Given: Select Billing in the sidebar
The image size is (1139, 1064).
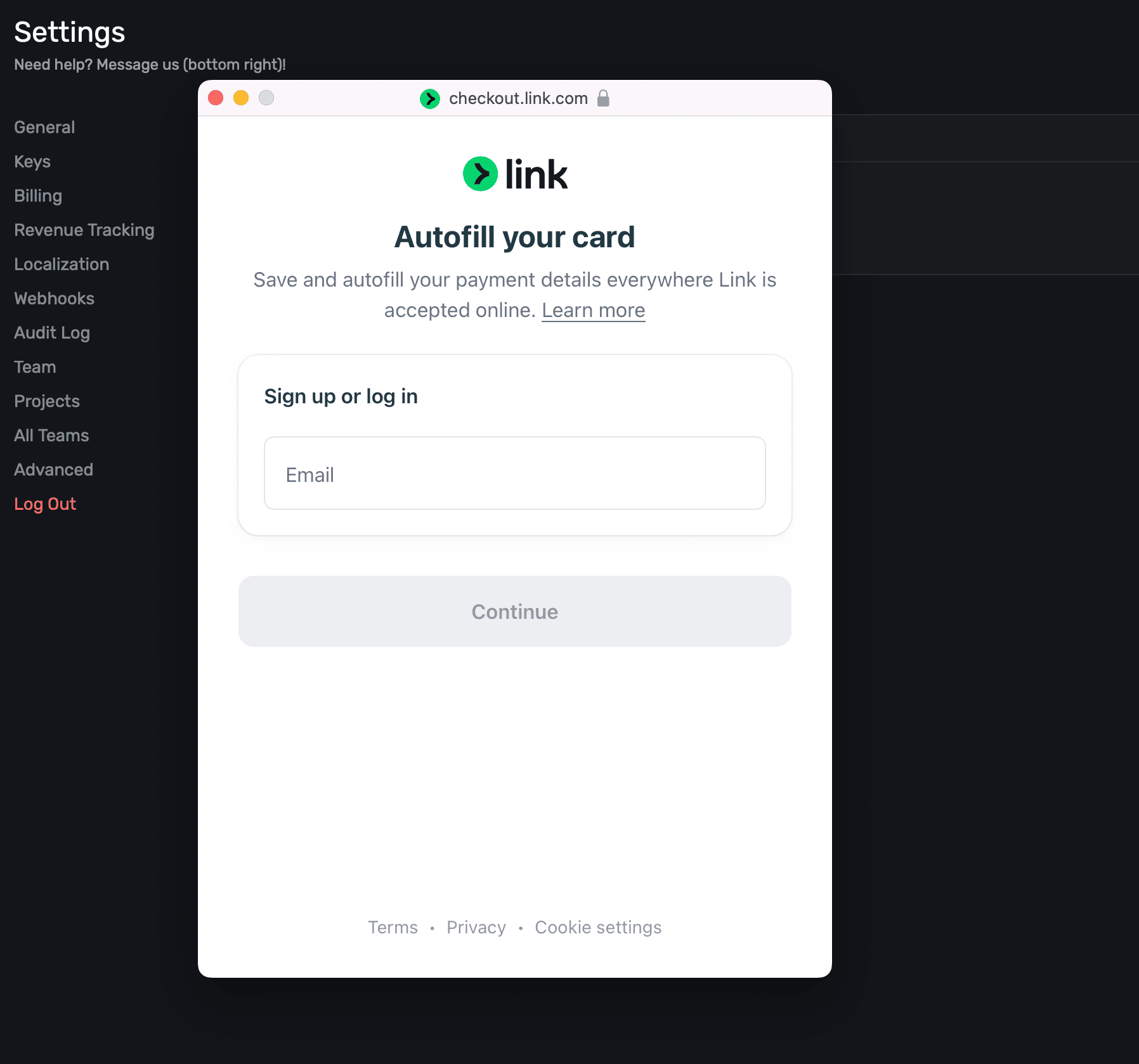Looking at the screenshot, I should point(38,196).
